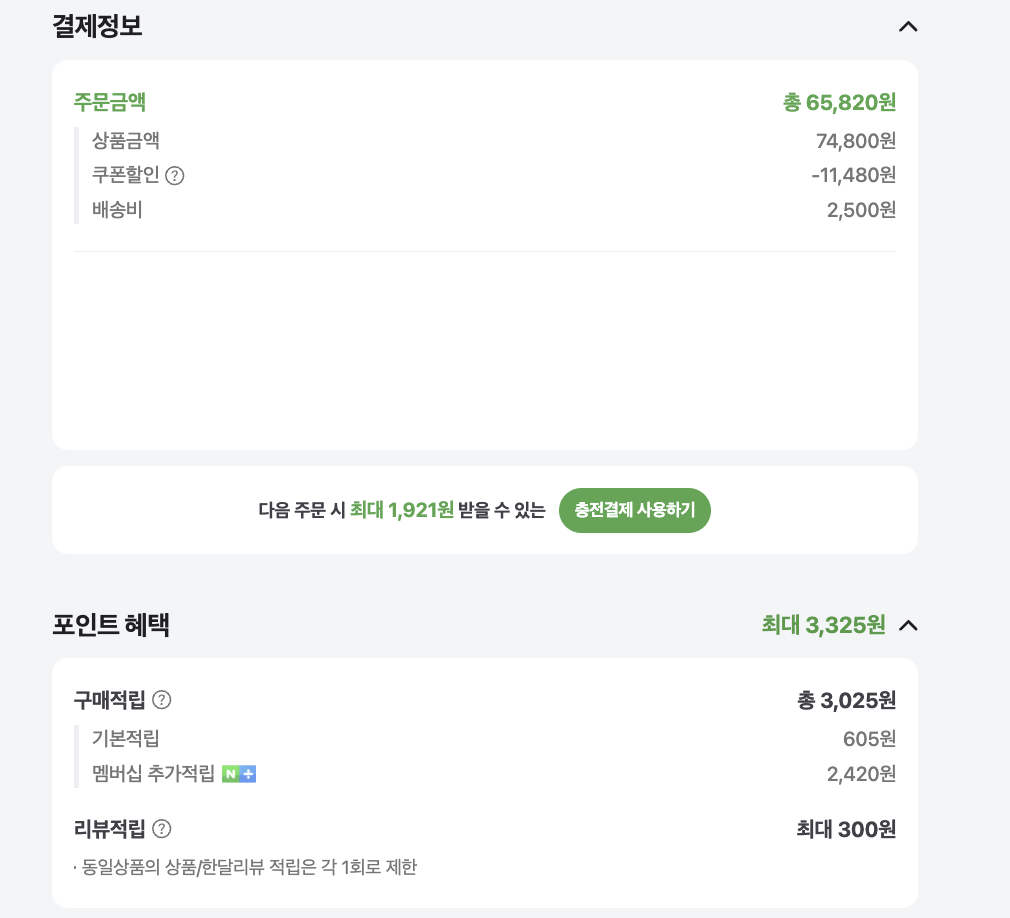Collapse the 결제정보 section chevron
This screenshot has width=1010, height=918.
pyautogui.click(x=907, y=27)
